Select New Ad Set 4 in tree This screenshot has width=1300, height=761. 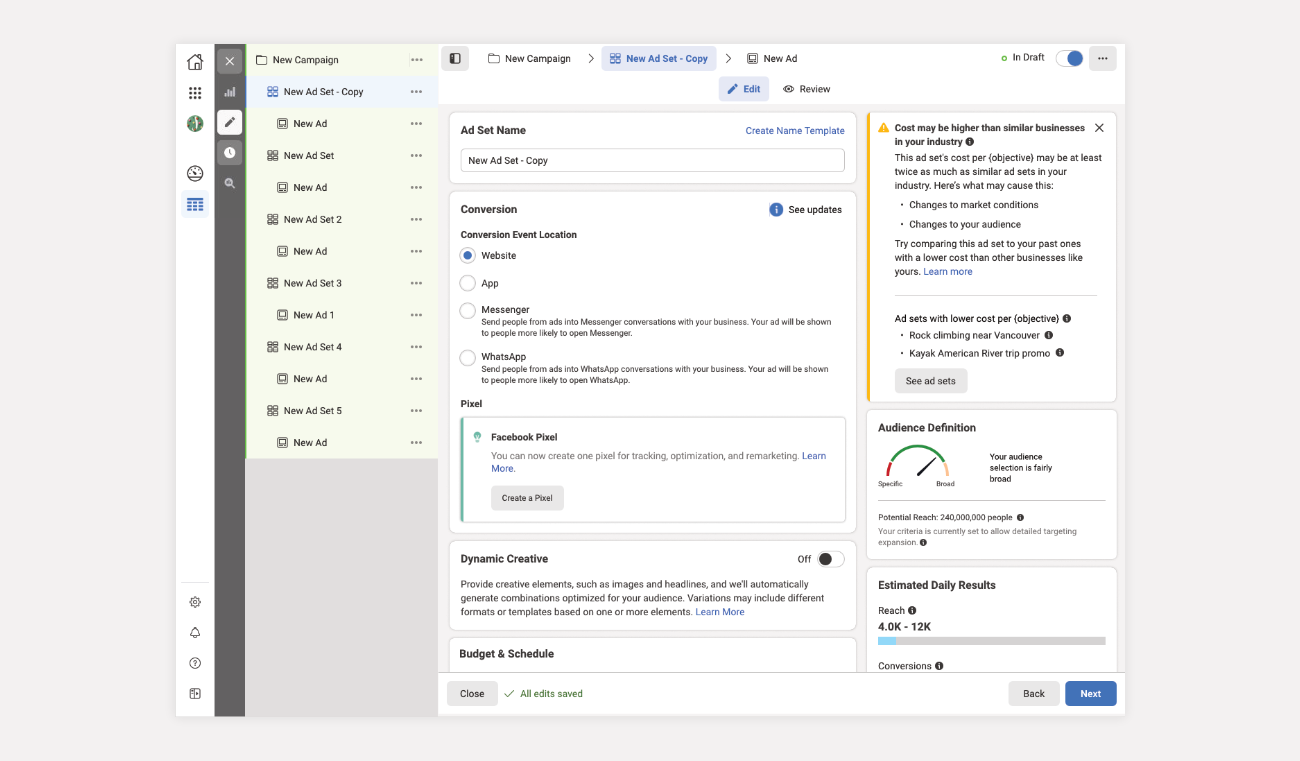(x=312, y=347)
